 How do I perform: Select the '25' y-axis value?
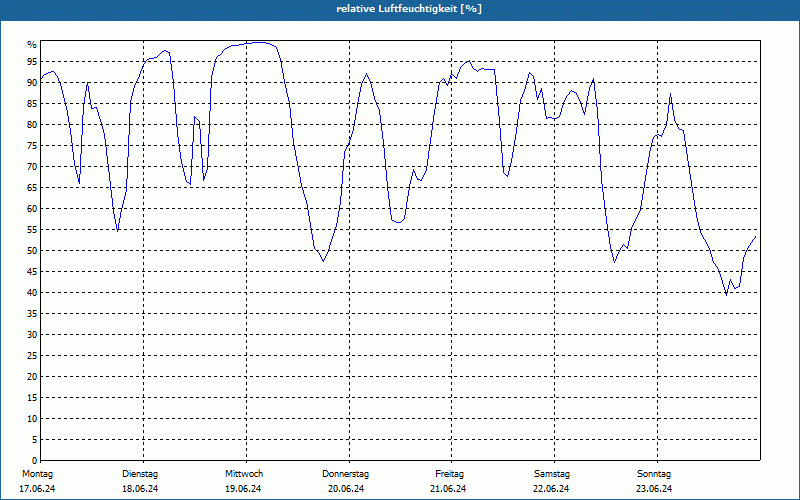(x=32, y=356)
